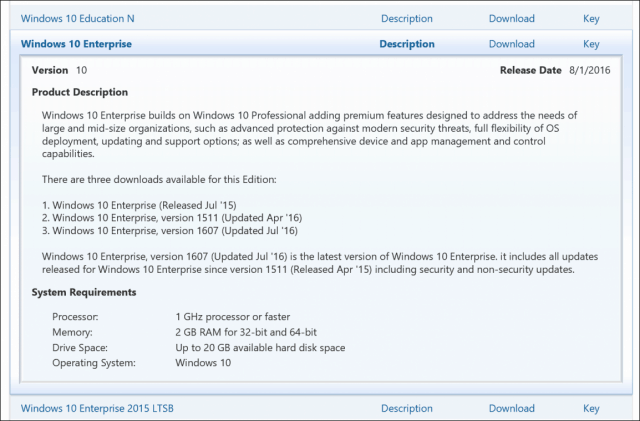Open Key for Enterprise 2015 LTSB
Screen dimensions: 640x421
(x=591, y=408)
